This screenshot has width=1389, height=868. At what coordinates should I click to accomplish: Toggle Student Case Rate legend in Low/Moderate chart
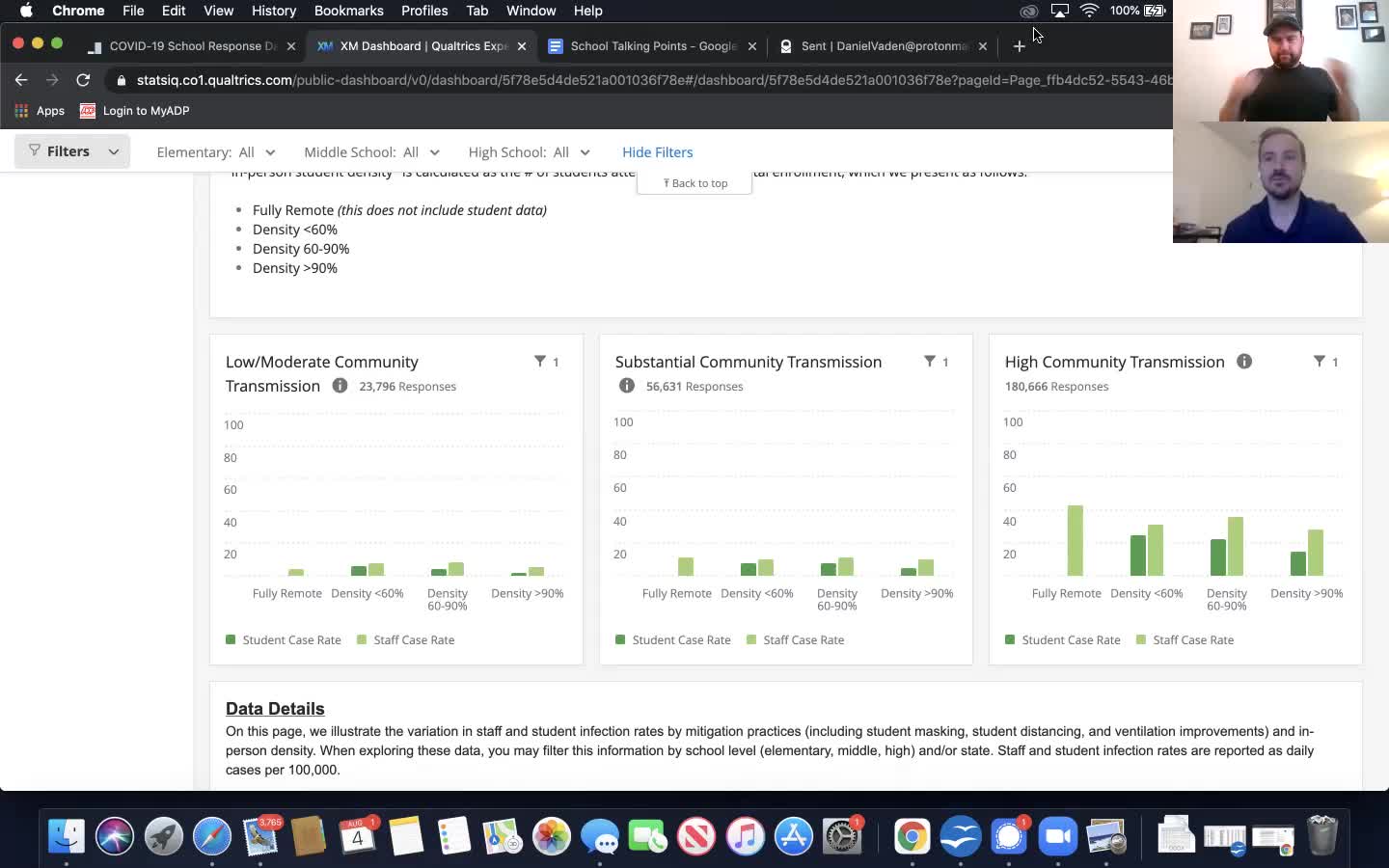pos(284,639)
